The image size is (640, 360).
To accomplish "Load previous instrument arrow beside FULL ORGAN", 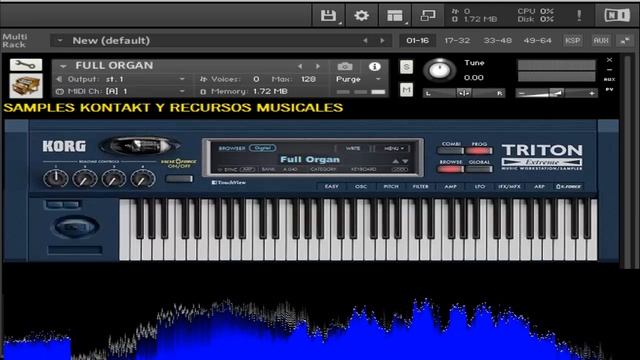I will pos(300,66).
